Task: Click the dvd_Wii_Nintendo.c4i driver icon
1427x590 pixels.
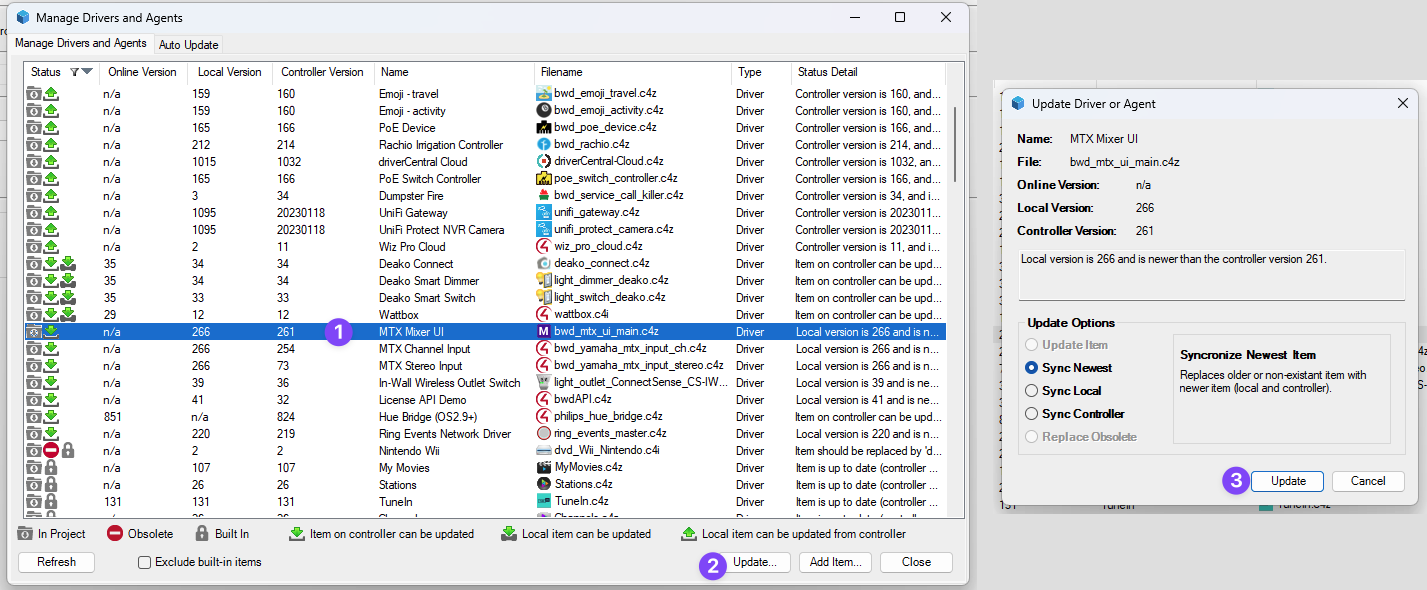Action: pos(544,451)
